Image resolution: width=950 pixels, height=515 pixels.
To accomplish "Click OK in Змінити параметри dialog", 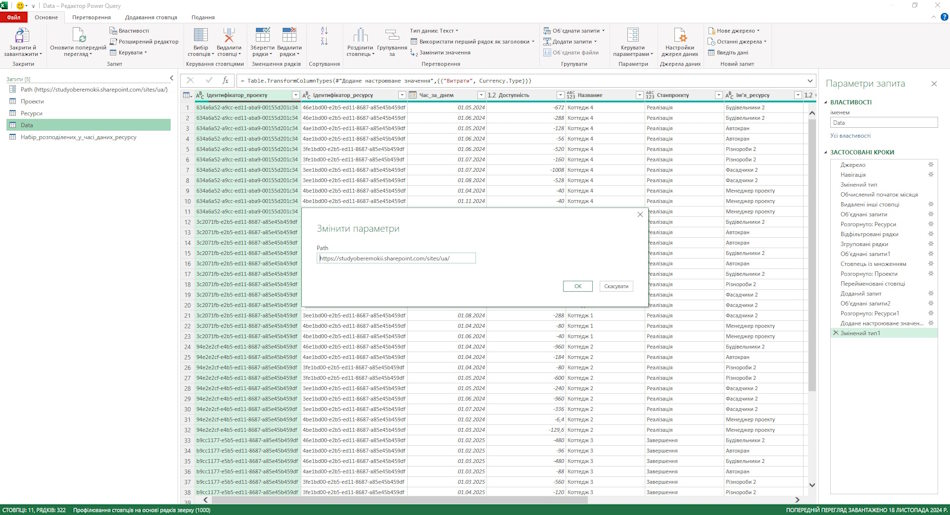I will 577,286.
